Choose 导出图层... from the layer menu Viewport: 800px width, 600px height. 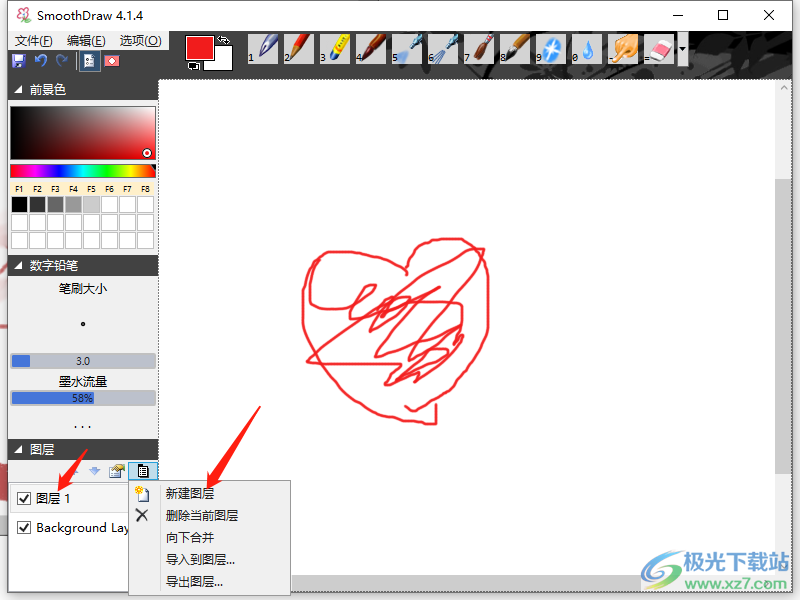pos(194,582)
